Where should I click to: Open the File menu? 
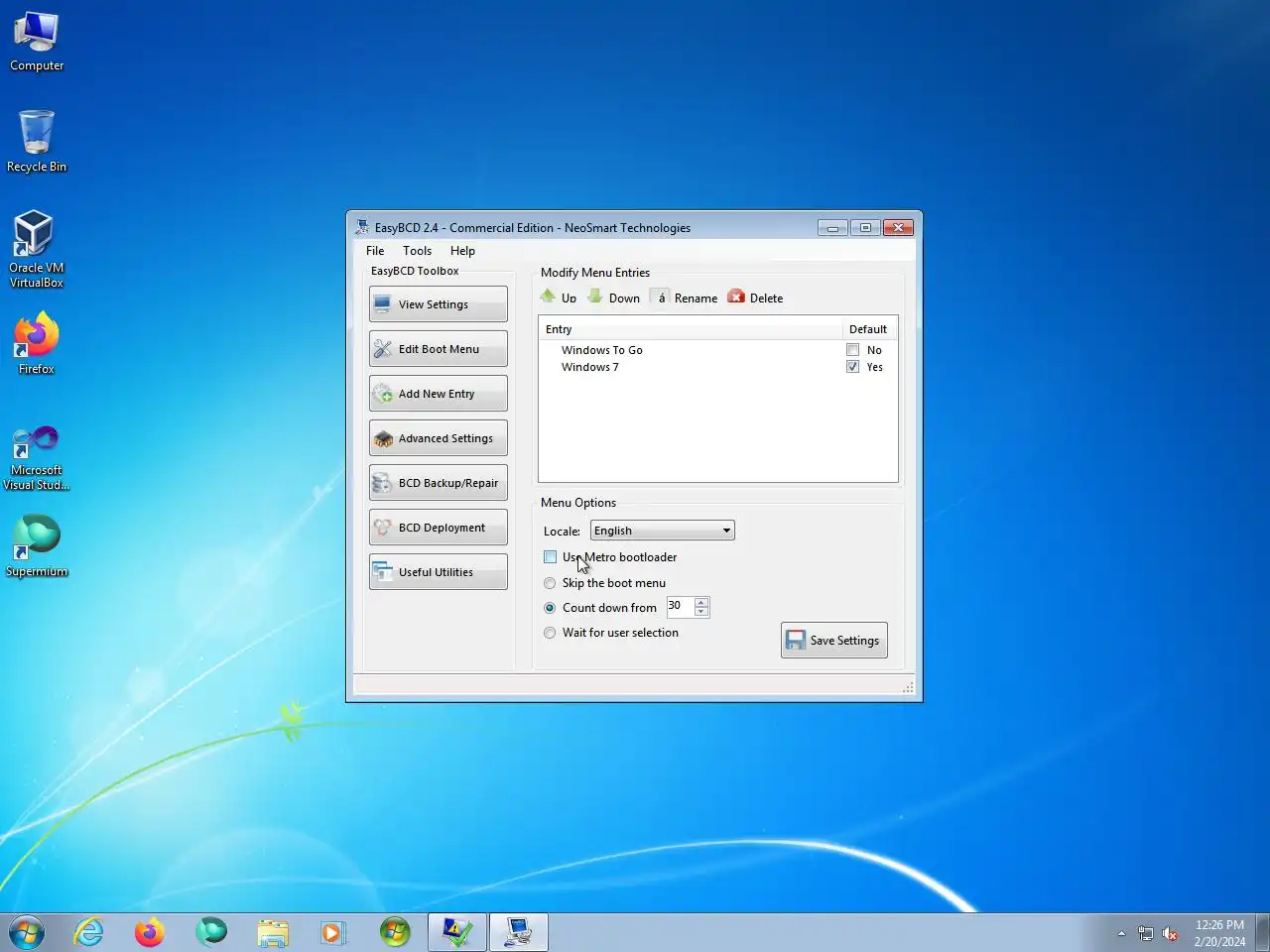tap(375, 251)
